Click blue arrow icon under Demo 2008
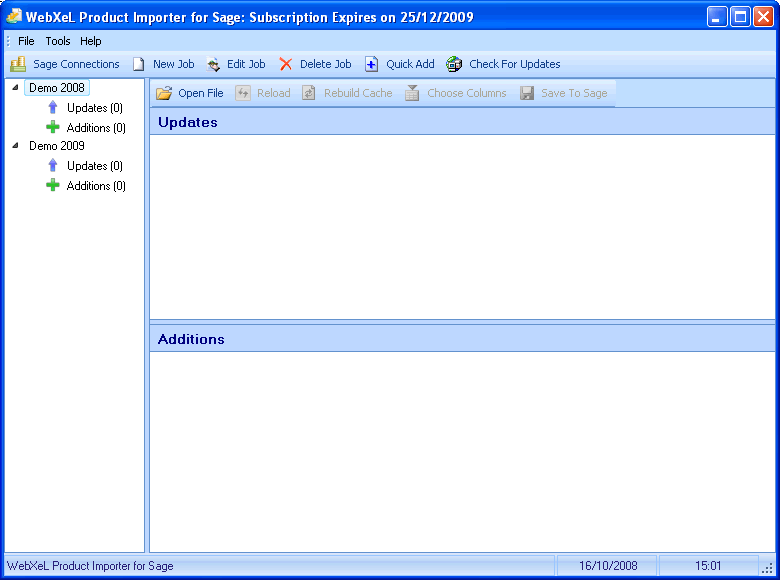This screenshot has height=580, width=780. (x=53, y=107)
